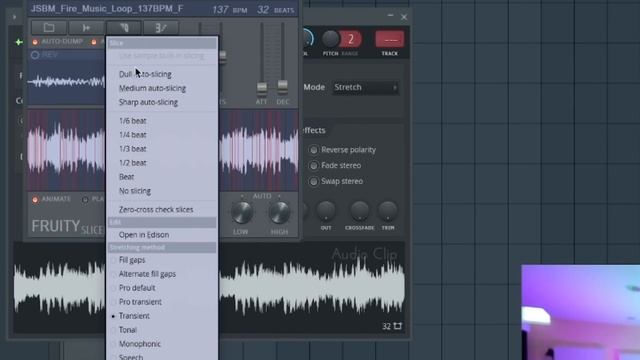This screenshot has width=640, height=360.
Task: Open the Slicer region/grouping button
Action: pos(161,28)
